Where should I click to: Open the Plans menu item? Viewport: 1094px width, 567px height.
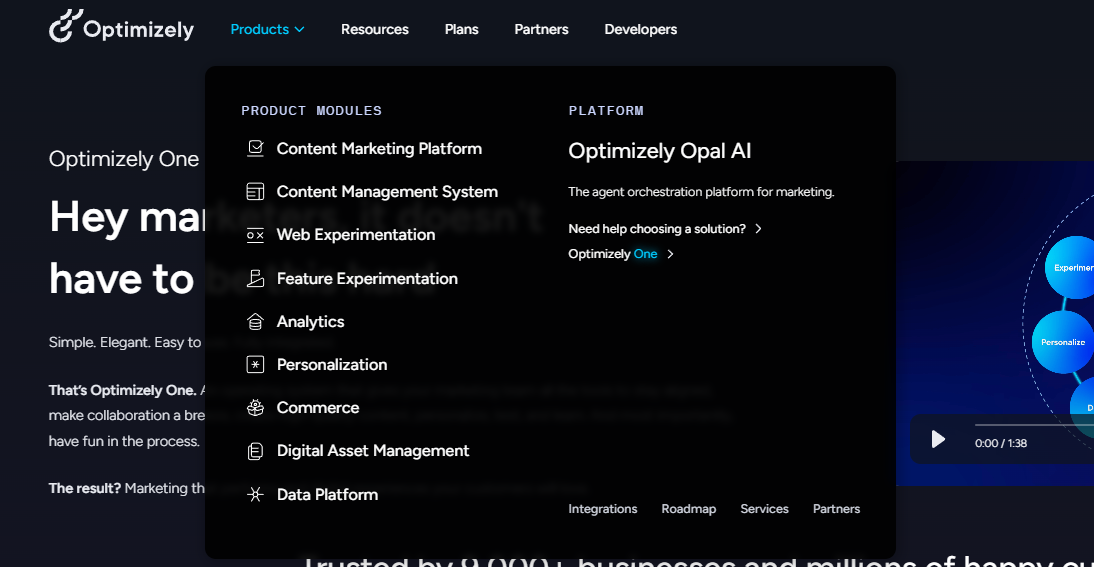click(x=461, y=29)
